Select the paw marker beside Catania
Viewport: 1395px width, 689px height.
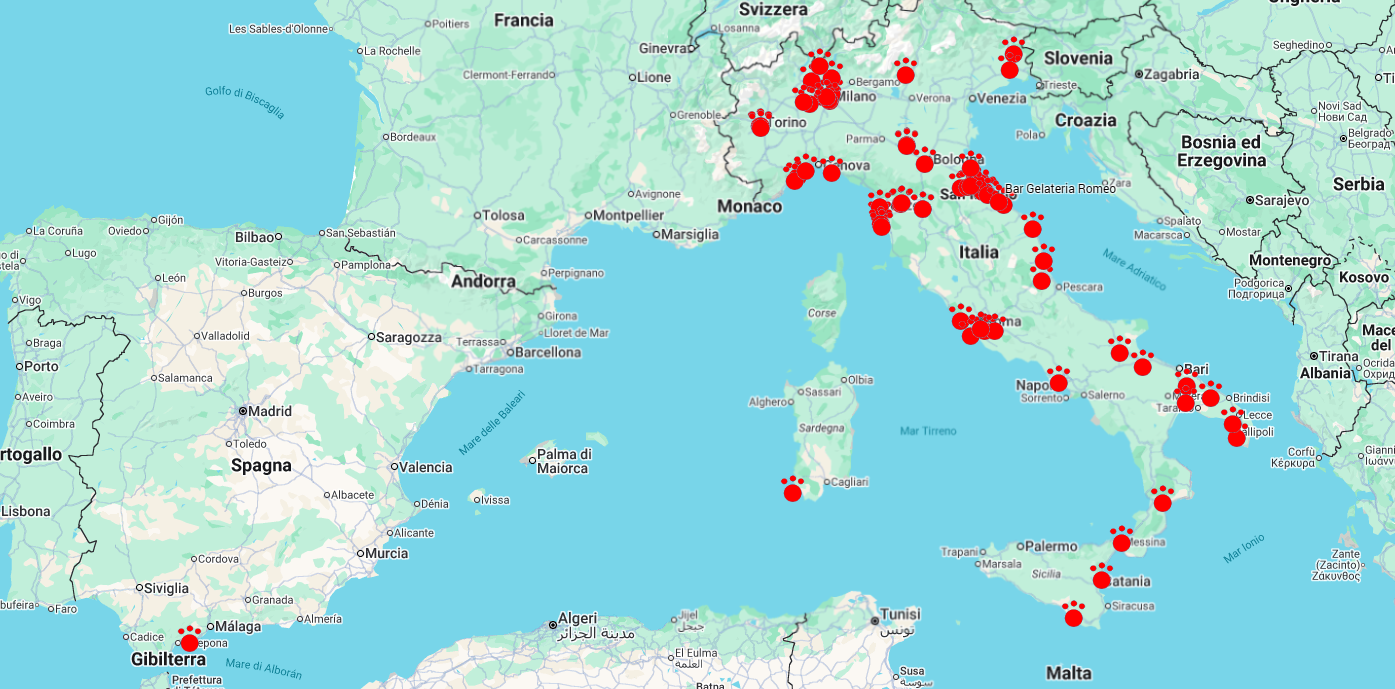[1101, 577]
